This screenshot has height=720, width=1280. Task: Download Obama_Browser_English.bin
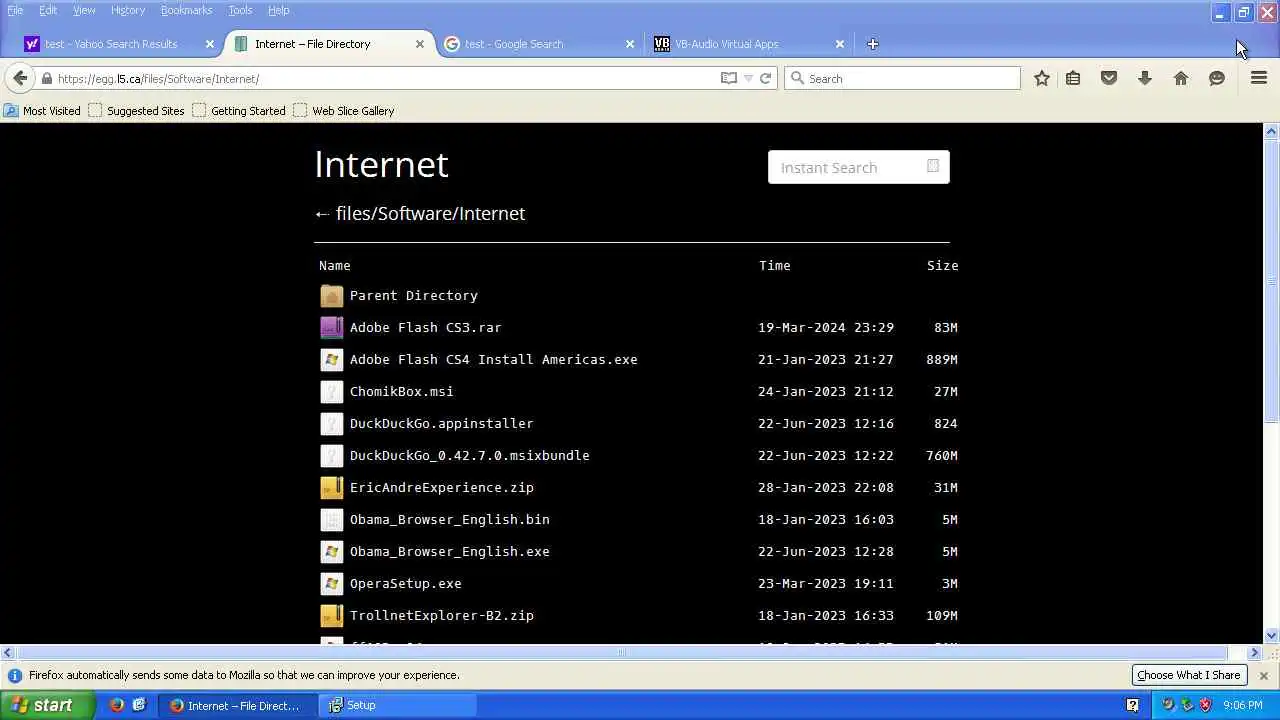coord(450,520)
